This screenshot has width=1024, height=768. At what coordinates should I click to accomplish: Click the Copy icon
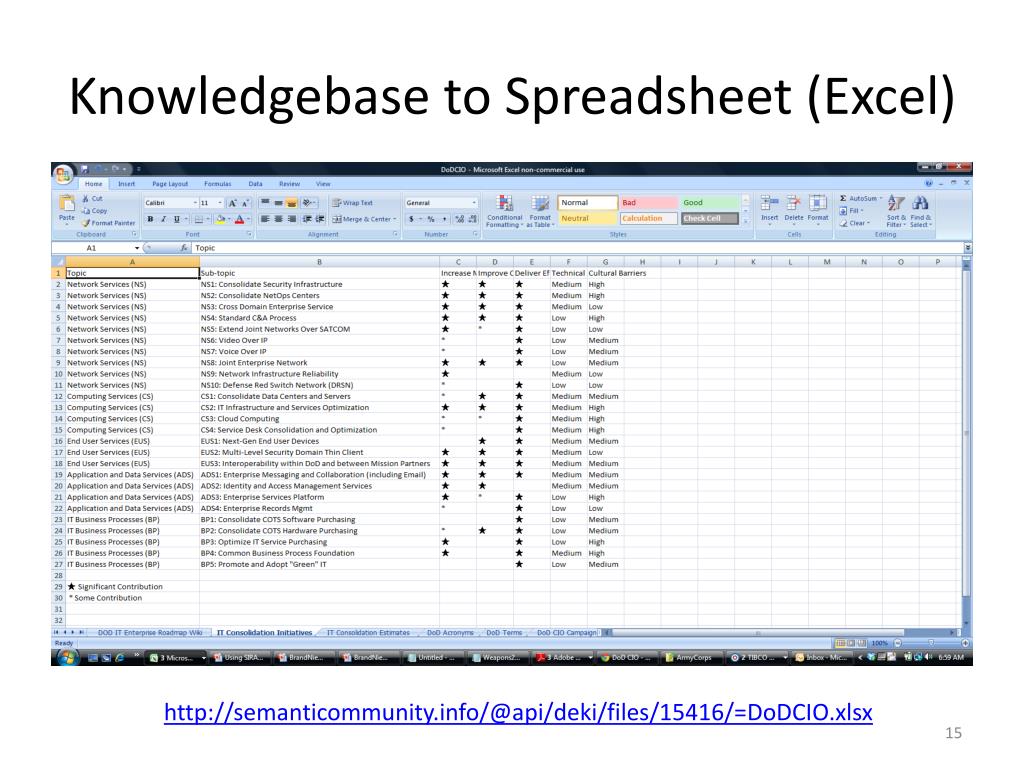86,211
